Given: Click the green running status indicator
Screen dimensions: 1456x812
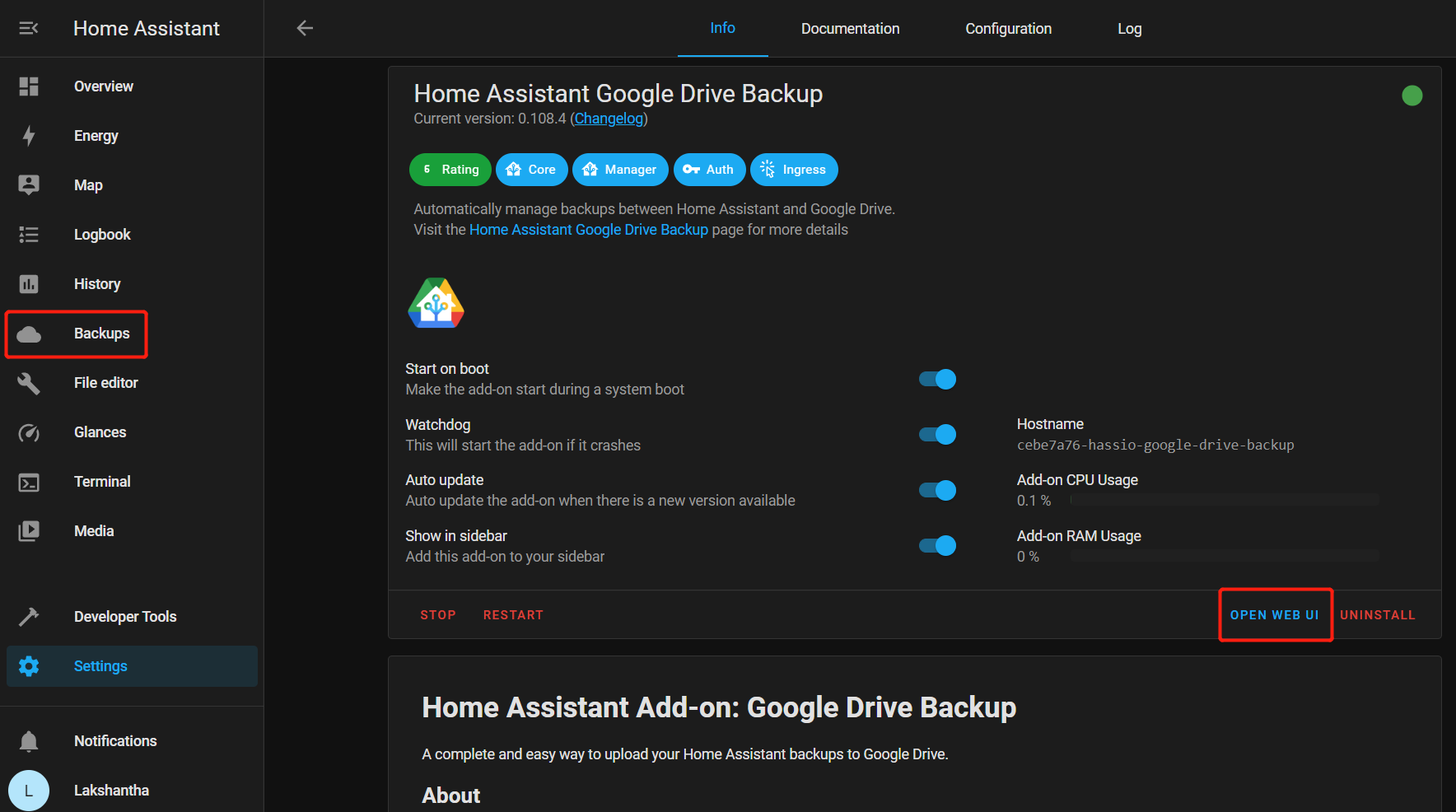Looking at the screenshot, I should pyautogui.click(x=1412, y=96).
